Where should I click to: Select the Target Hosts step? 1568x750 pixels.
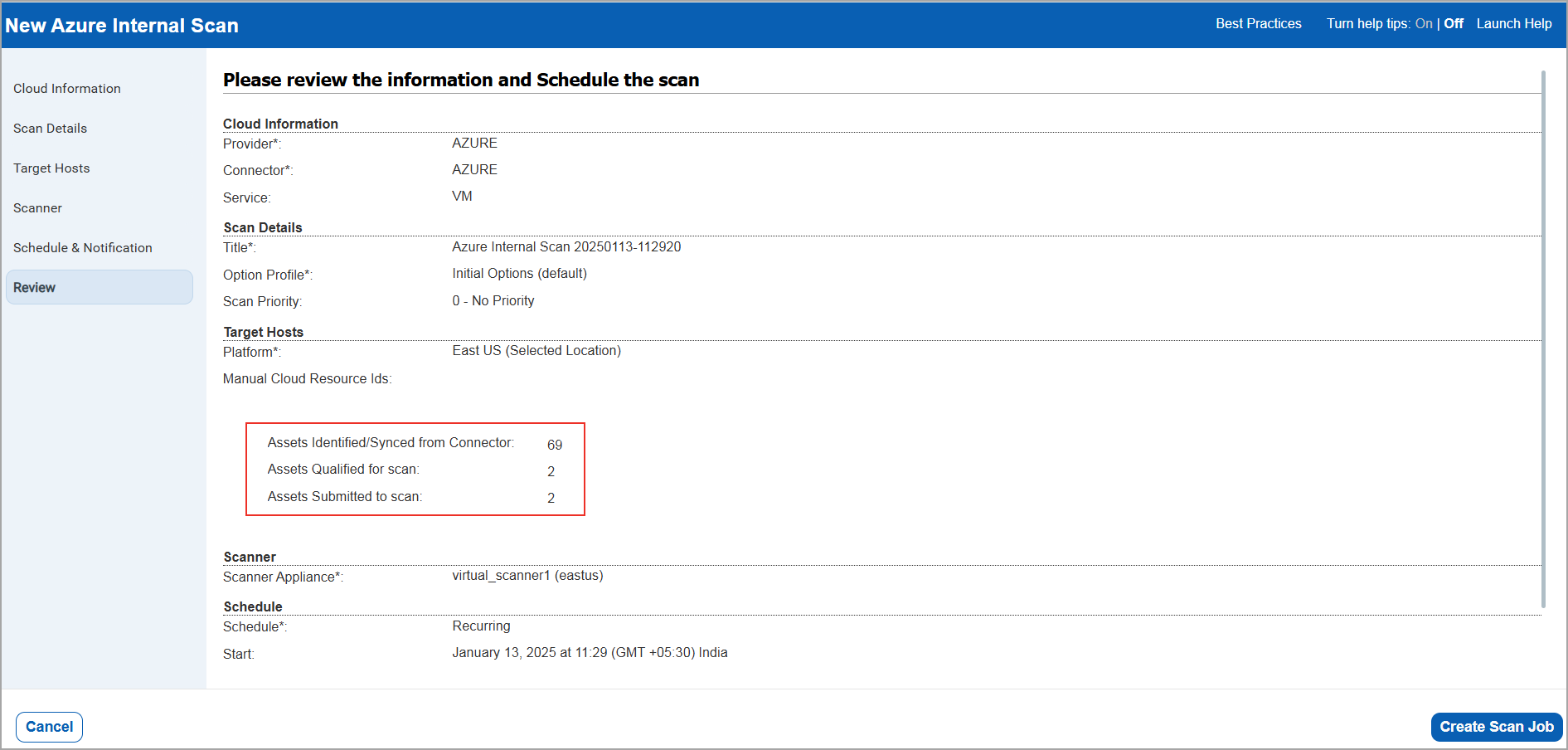pos(51,168)
